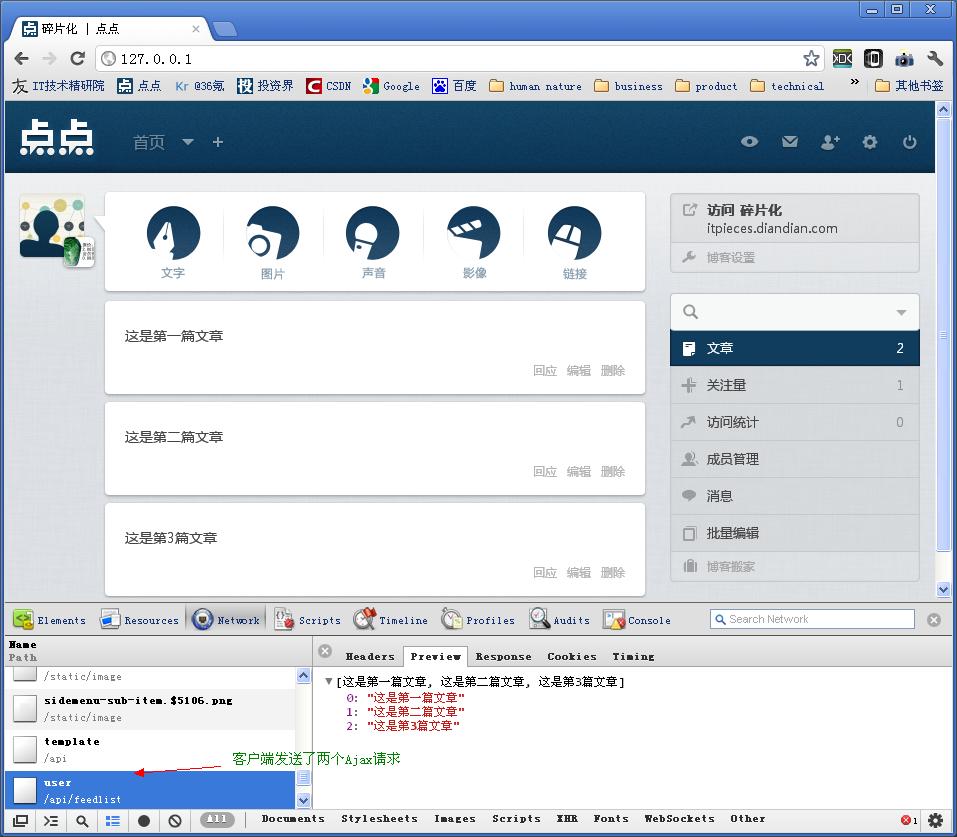This screenshot has width=957, height=837.
Task: Switch to the Headers request tab
Action: [x=370, y=656]
